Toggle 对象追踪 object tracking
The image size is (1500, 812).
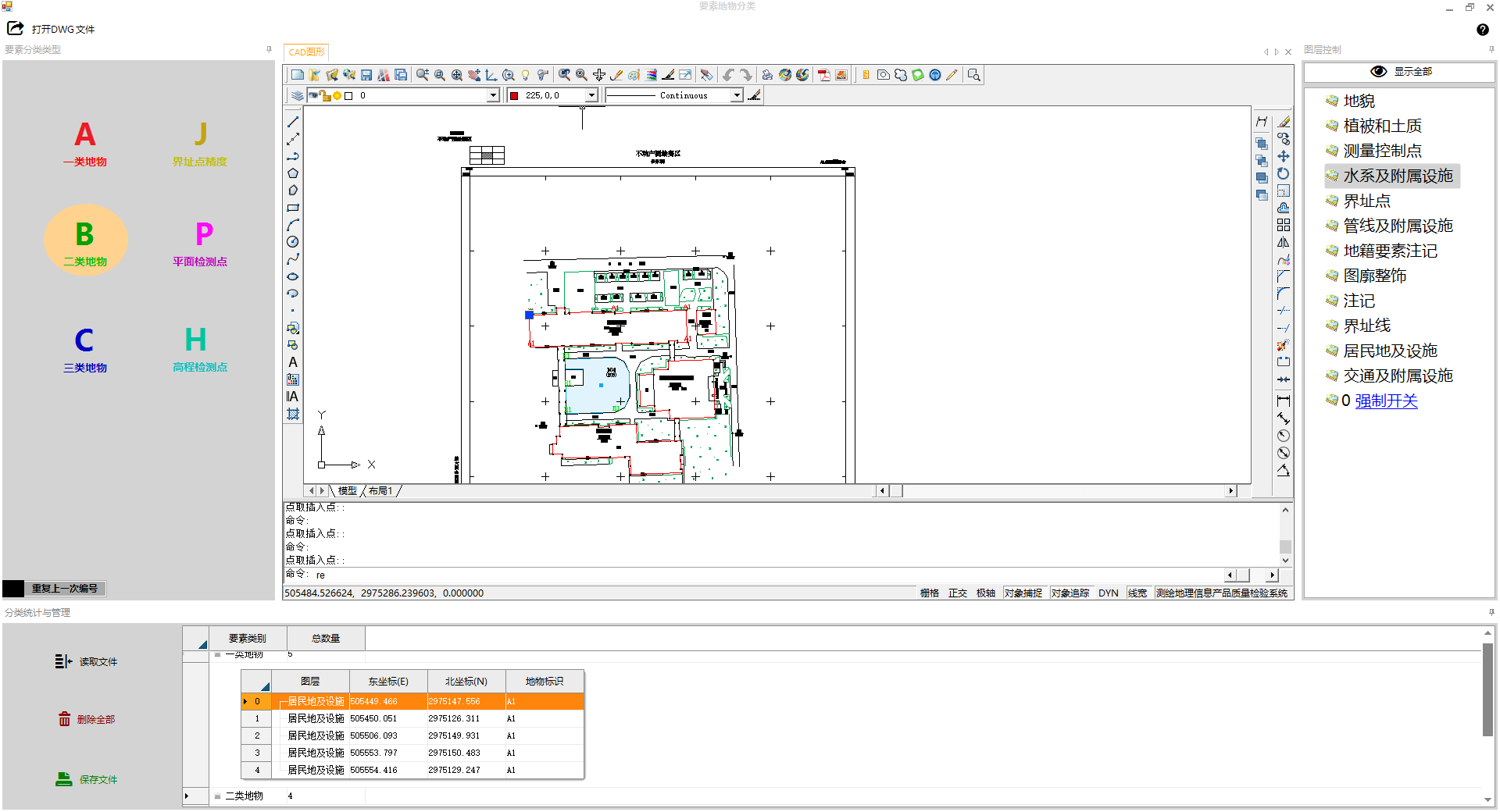tap(1070, 593)
